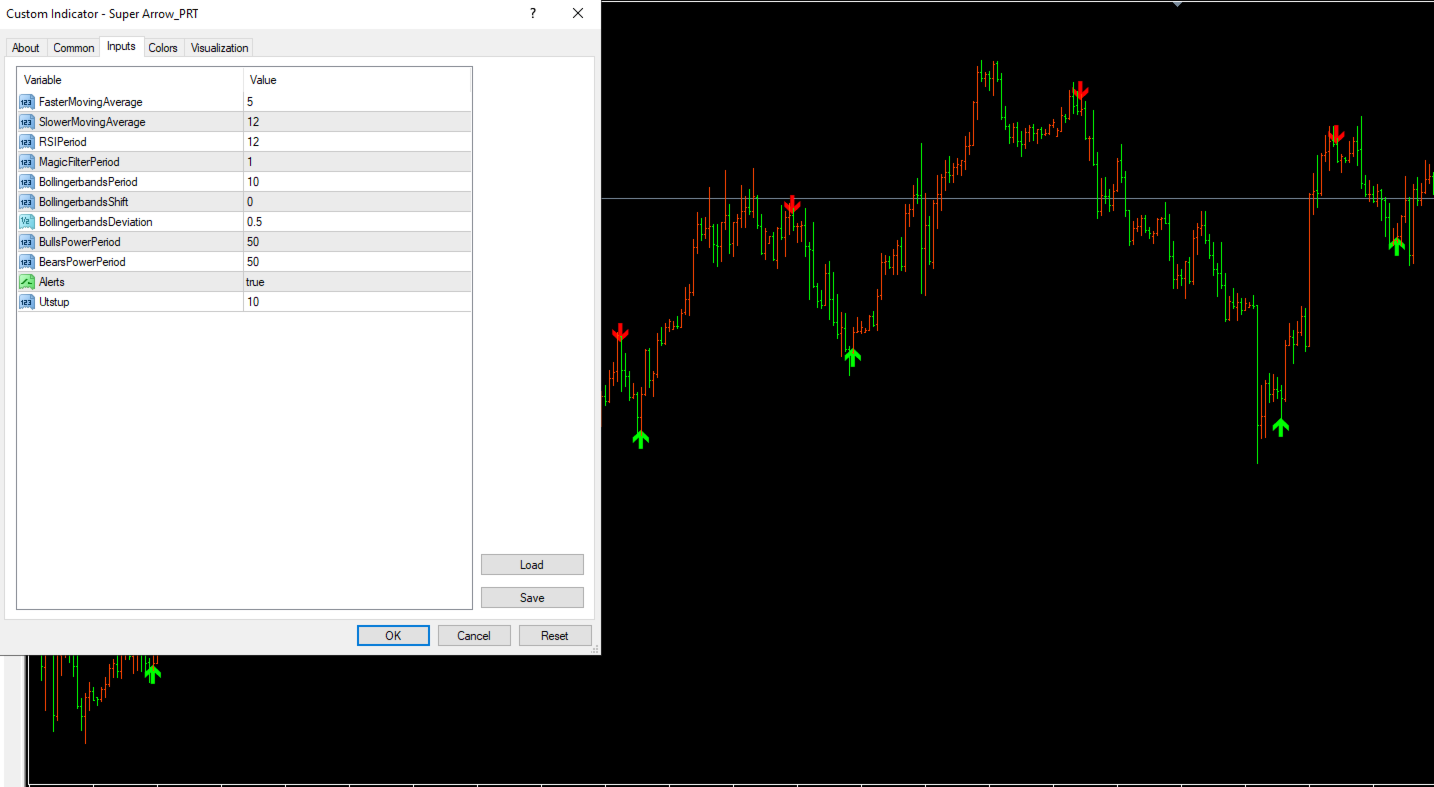Click the green chart icon beside Alerts
Image resolution: width=1434 pixels, height=787 pixels.
tap(26, 281)
